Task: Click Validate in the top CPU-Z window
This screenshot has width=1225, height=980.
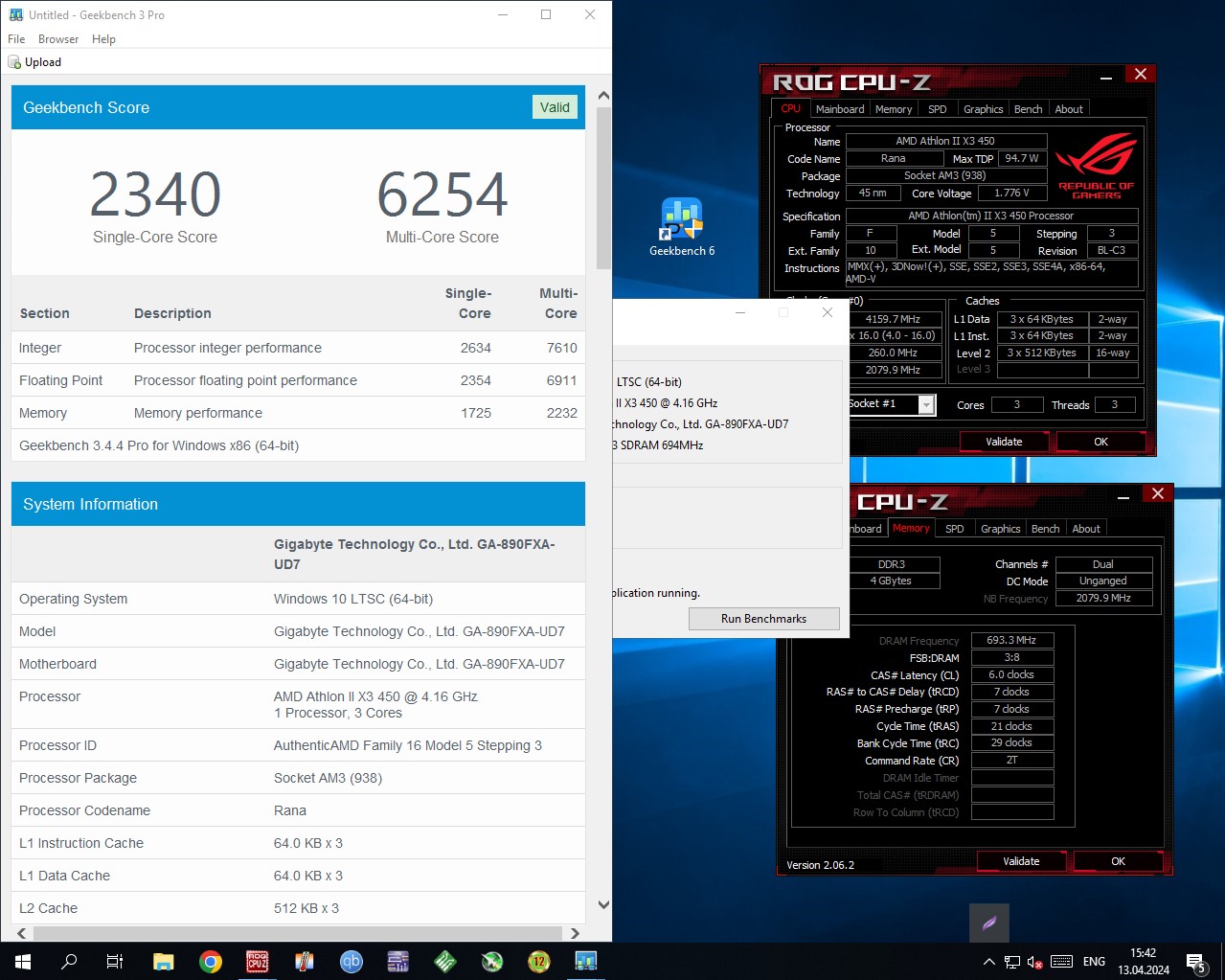Action: 1004,442
